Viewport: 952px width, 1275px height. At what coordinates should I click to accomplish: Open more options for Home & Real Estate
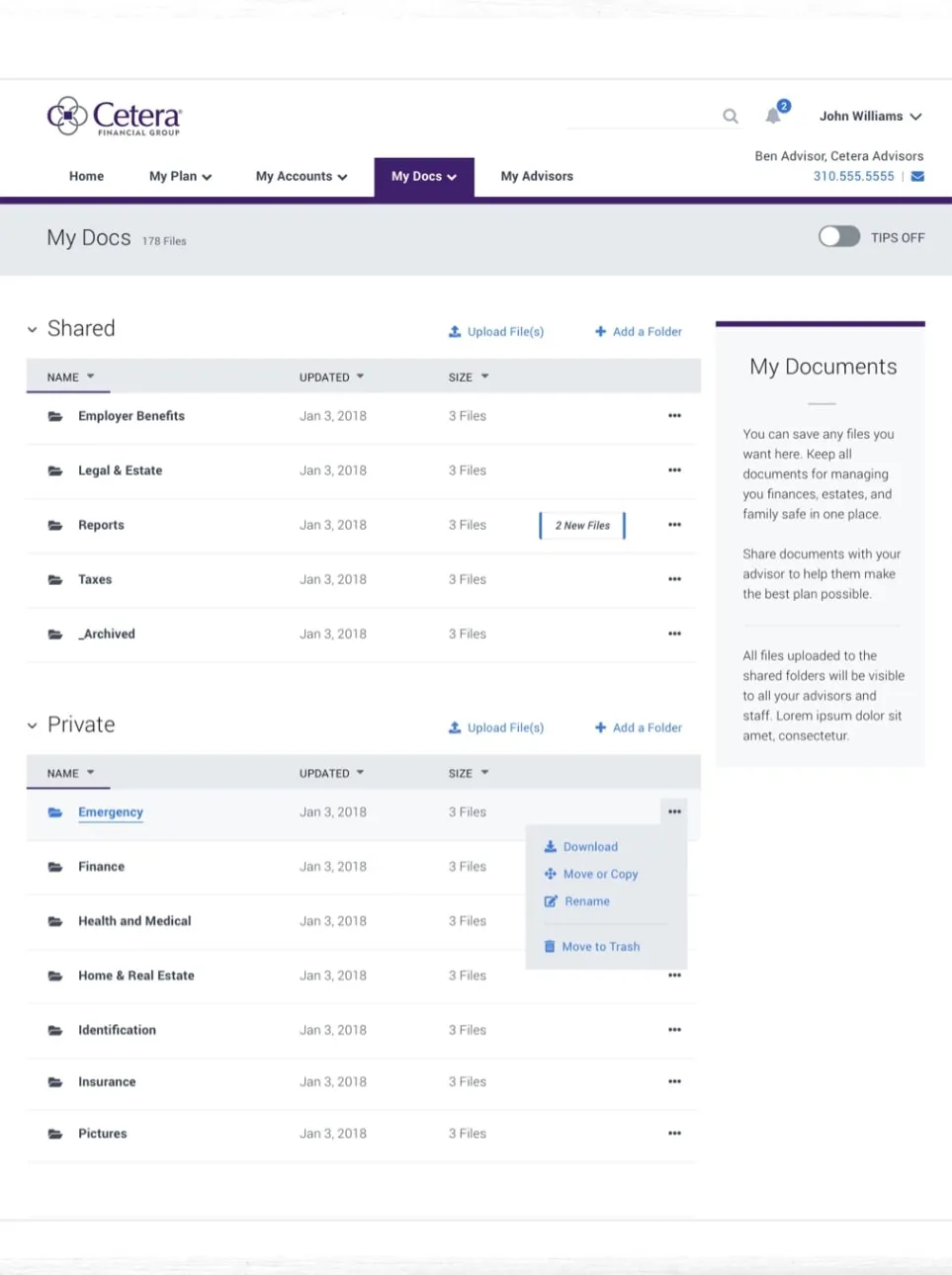[x=674, y=976]
